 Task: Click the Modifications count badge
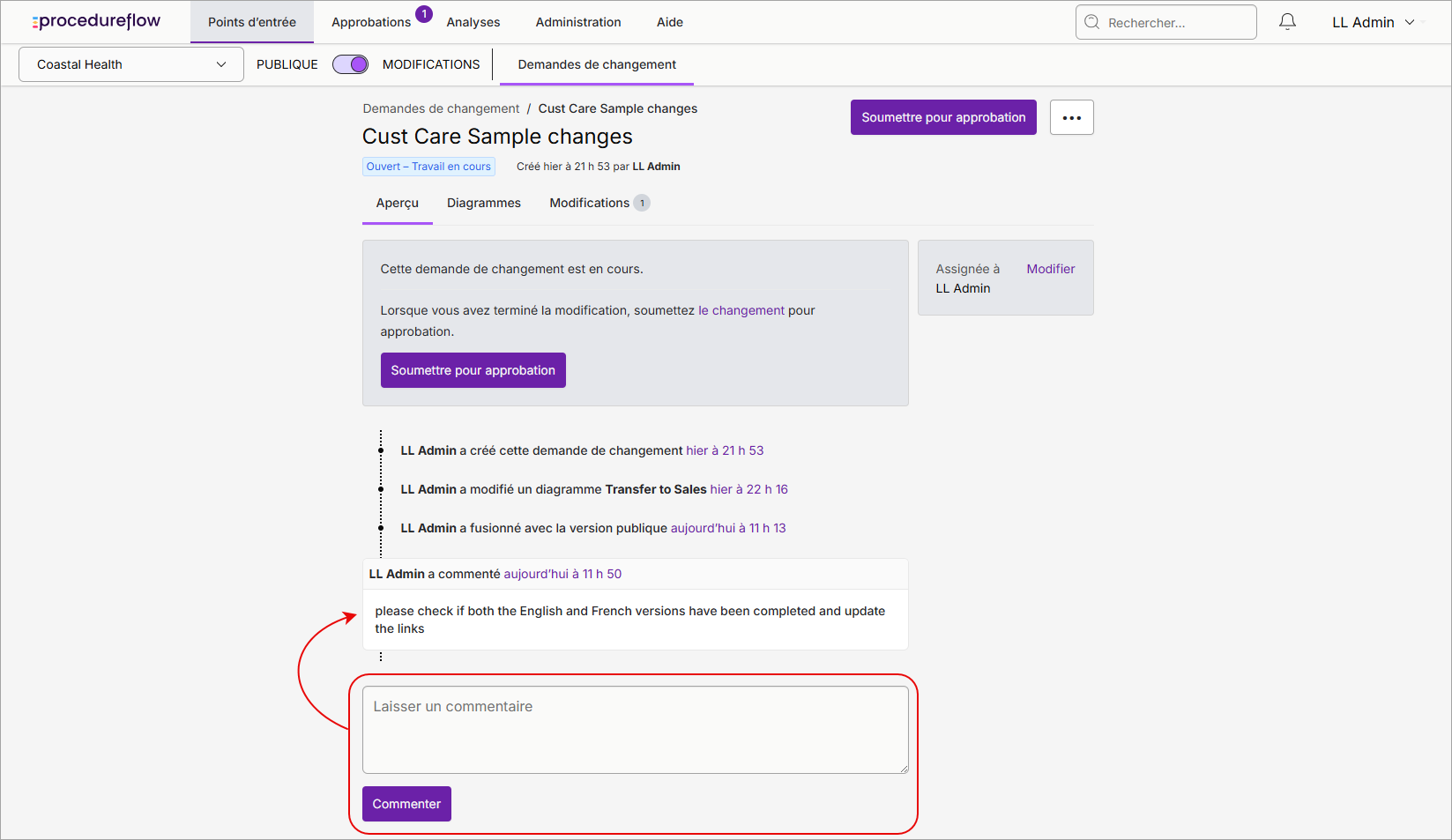(x=642, y=203)
